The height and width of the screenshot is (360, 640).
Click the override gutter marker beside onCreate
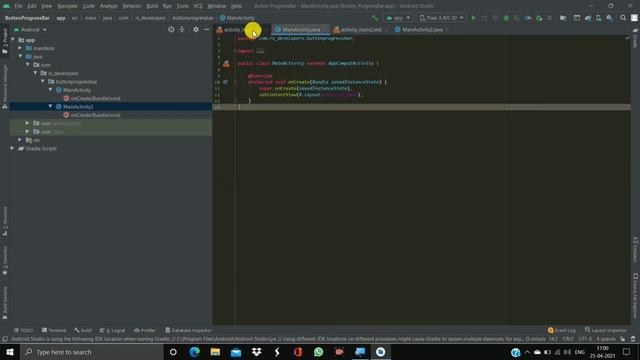click(x=225, y=82)
